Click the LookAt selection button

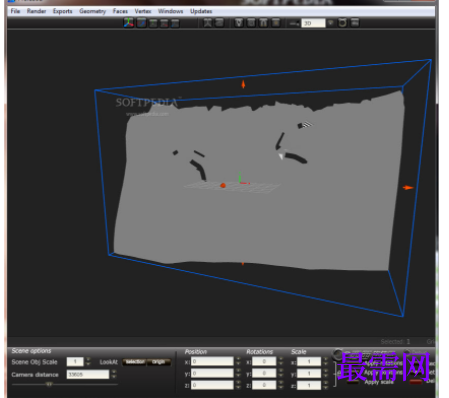134,362
